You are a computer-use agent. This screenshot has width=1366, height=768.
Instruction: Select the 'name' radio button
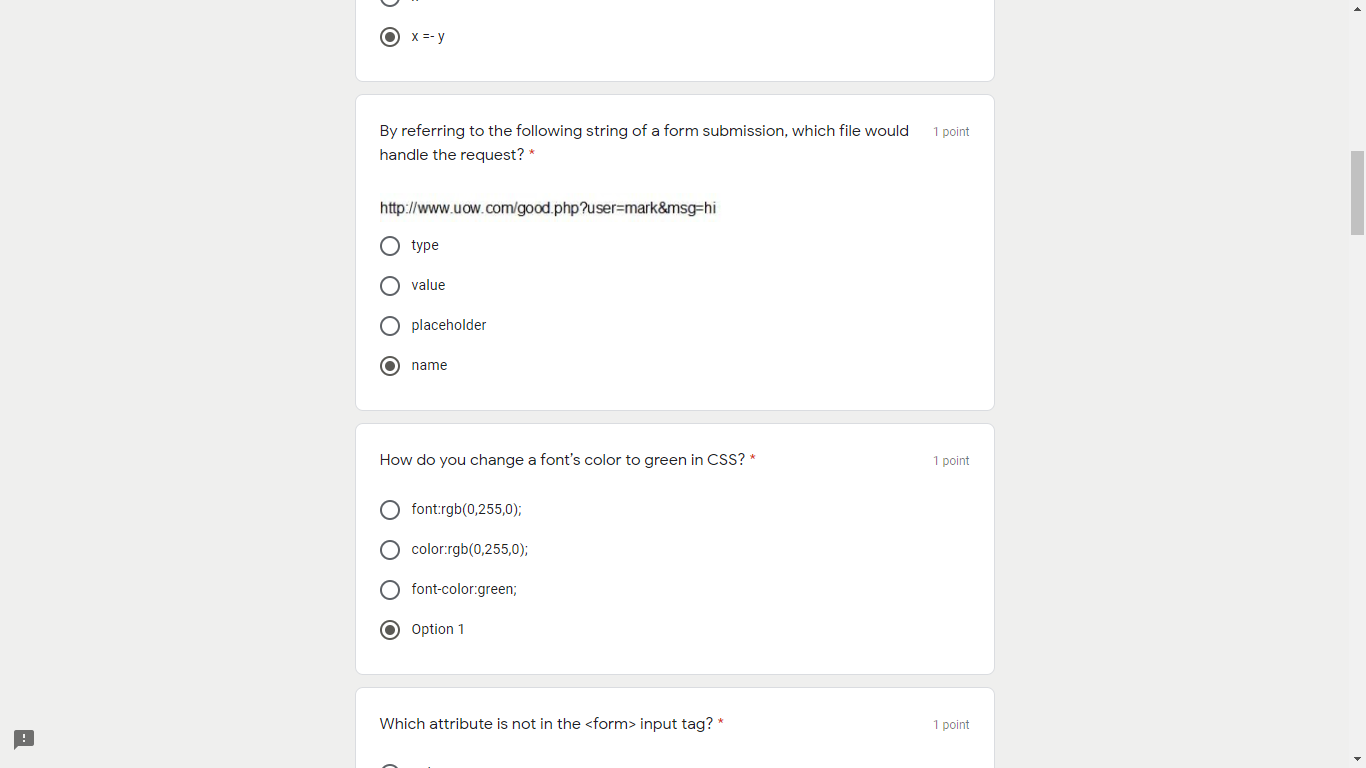click(x=390, y=365)
